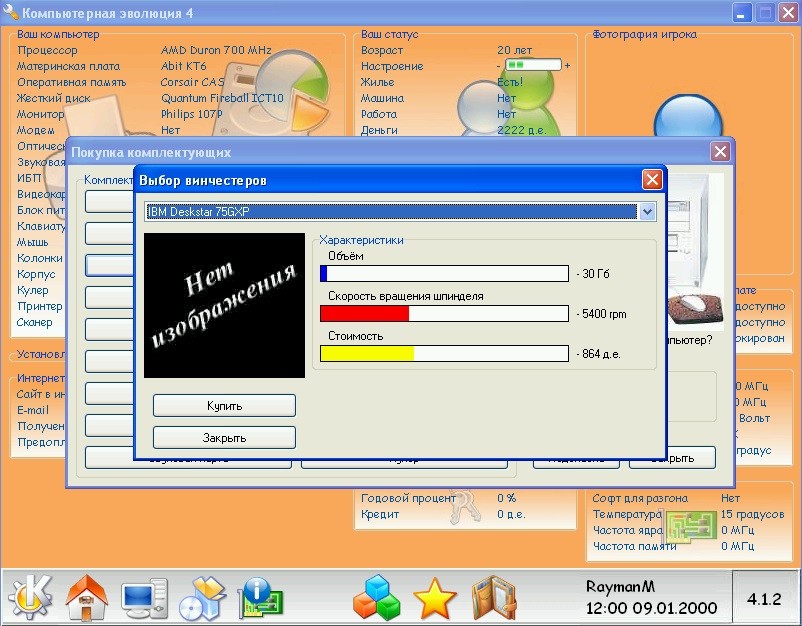Viewport: 802px width, 626px height.
Task: Click Philips 107P monitor value
Action: 192,114
